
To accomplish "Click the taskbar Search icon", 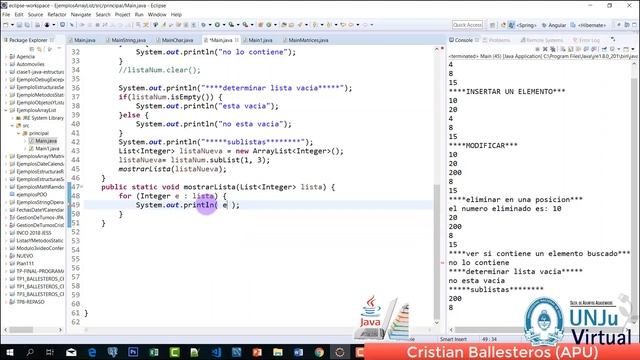I will (30, 352).
